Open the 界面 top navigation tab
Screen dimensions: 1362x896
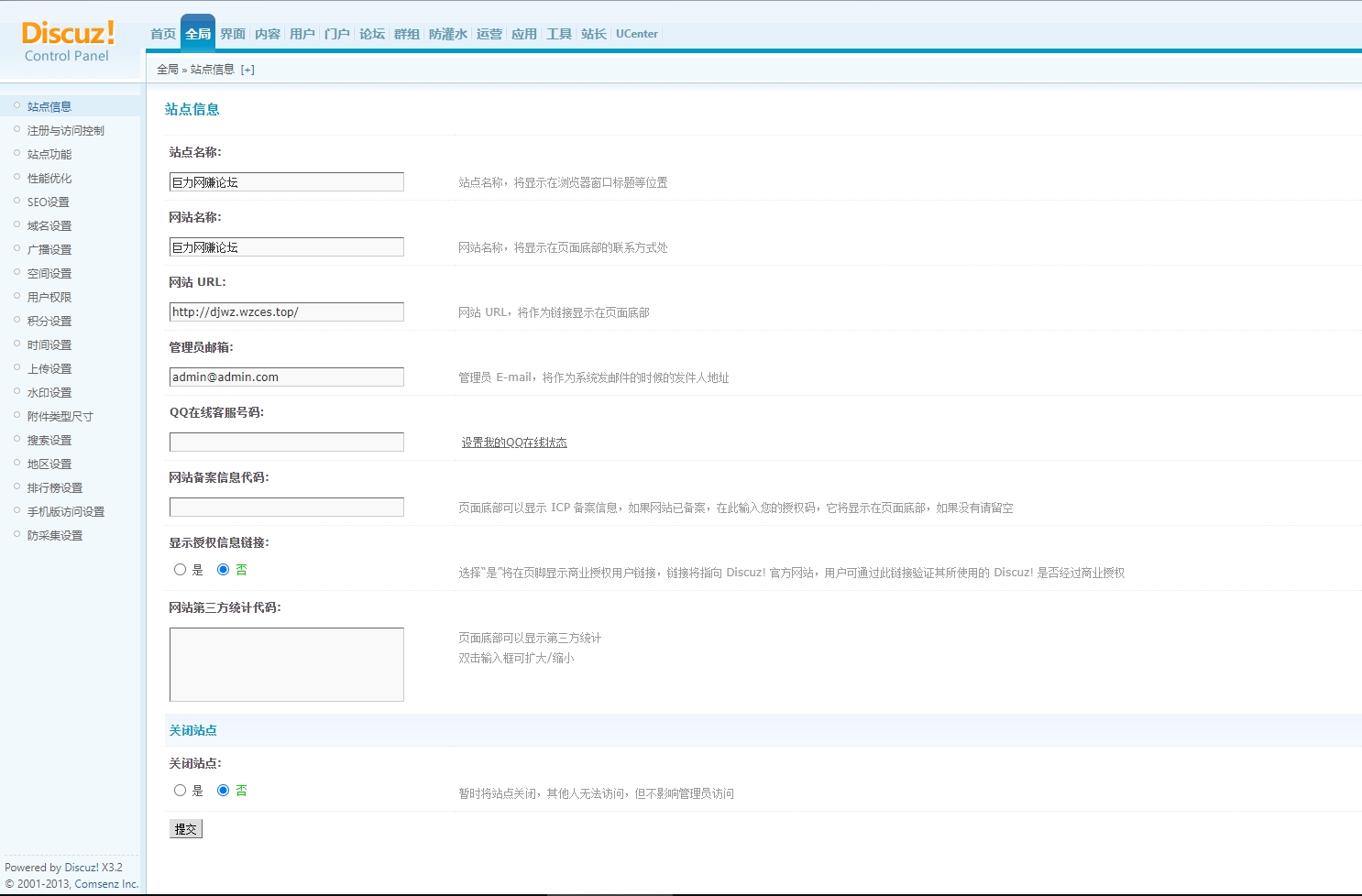point(233,34)
